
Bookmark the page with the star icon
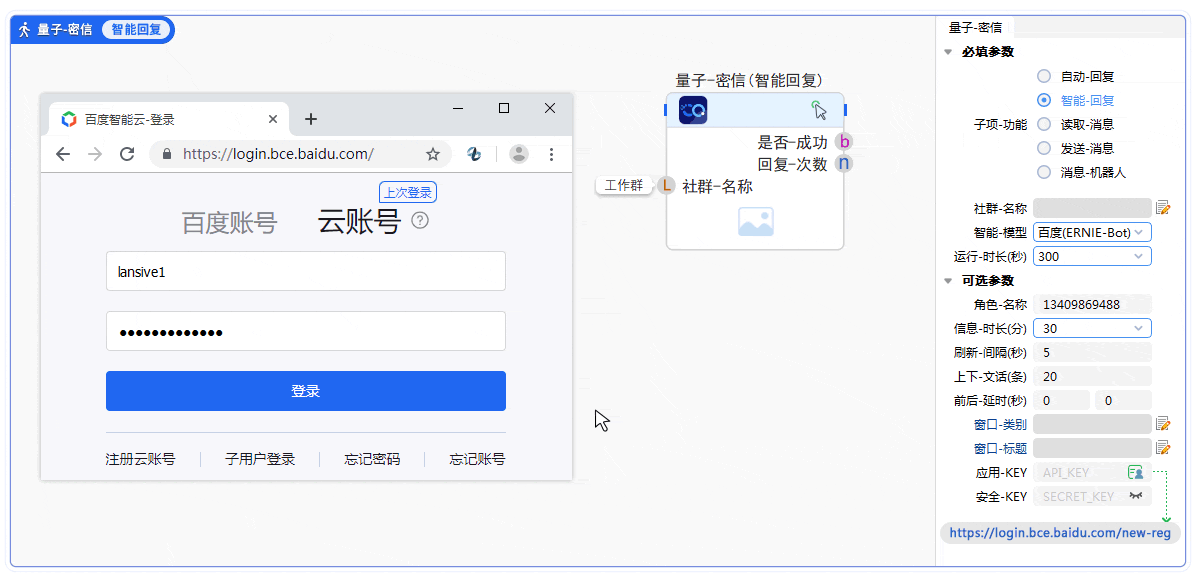pos(433,154)
